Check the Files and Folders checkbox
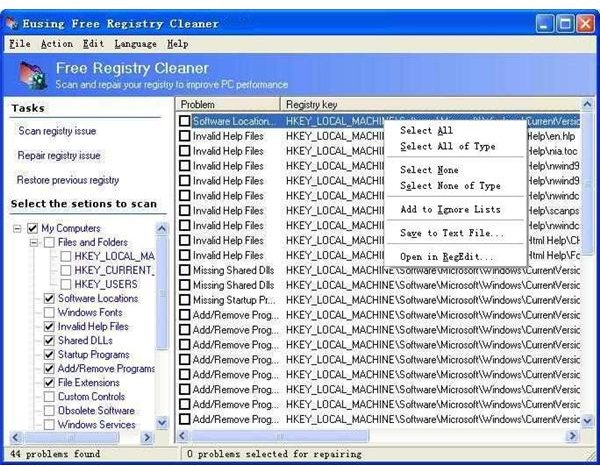 pos(49,243)
